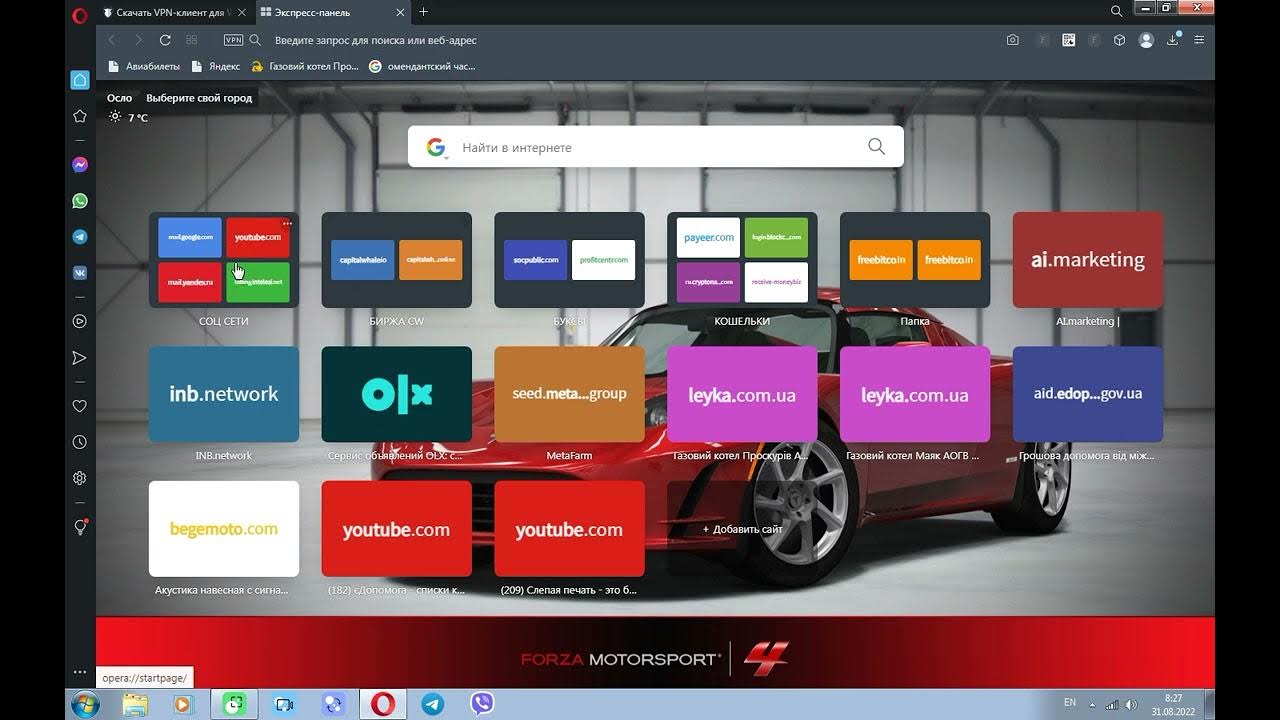Take a snapshot with the camera icon
The width and height of the screenshot is (1280, 720).
(1013, 40)
